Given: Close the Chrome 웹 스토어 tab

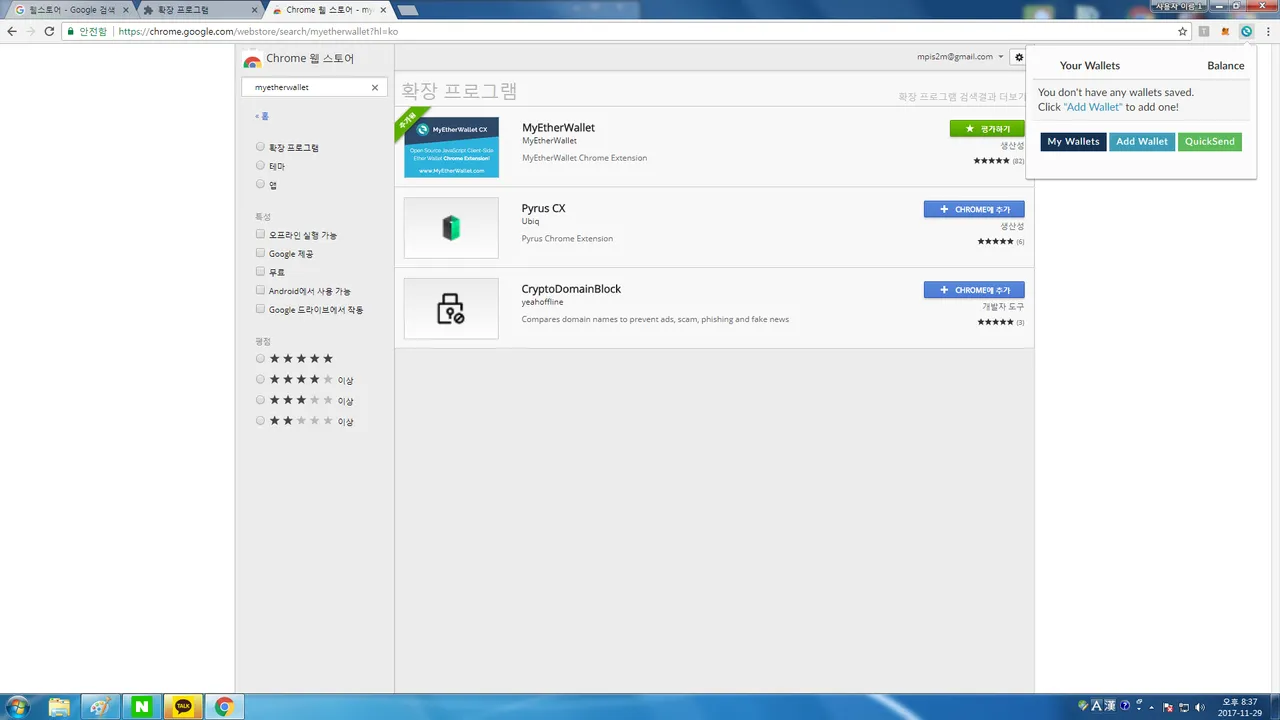Looking at the screenshot, I should point(382,10).
